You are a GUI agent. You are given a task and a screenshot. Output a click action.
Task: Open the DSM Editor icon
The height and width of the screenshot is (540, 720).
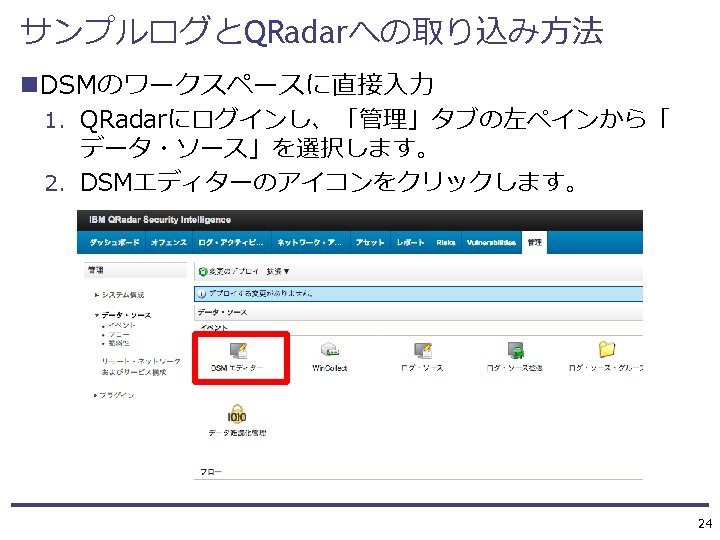239,351
